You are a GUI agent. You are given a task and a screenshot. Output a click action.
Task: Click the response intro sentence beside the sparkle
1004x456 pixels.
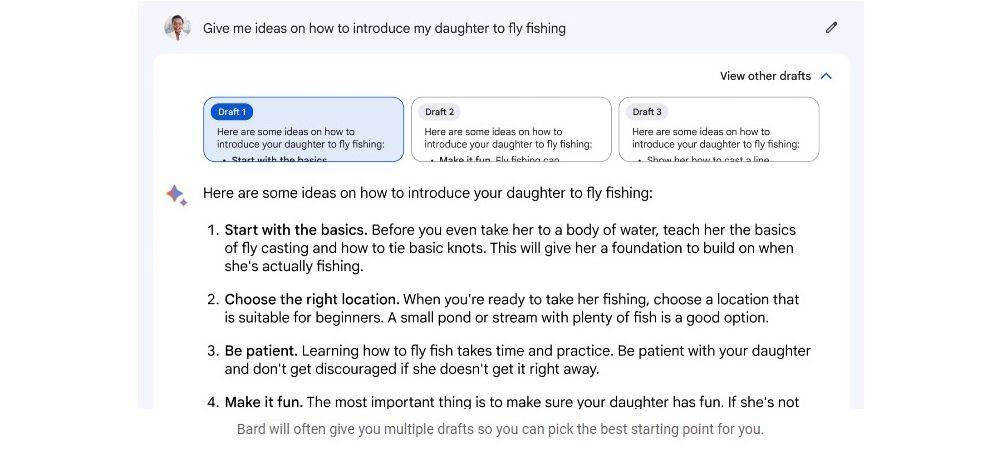point(427,193)
